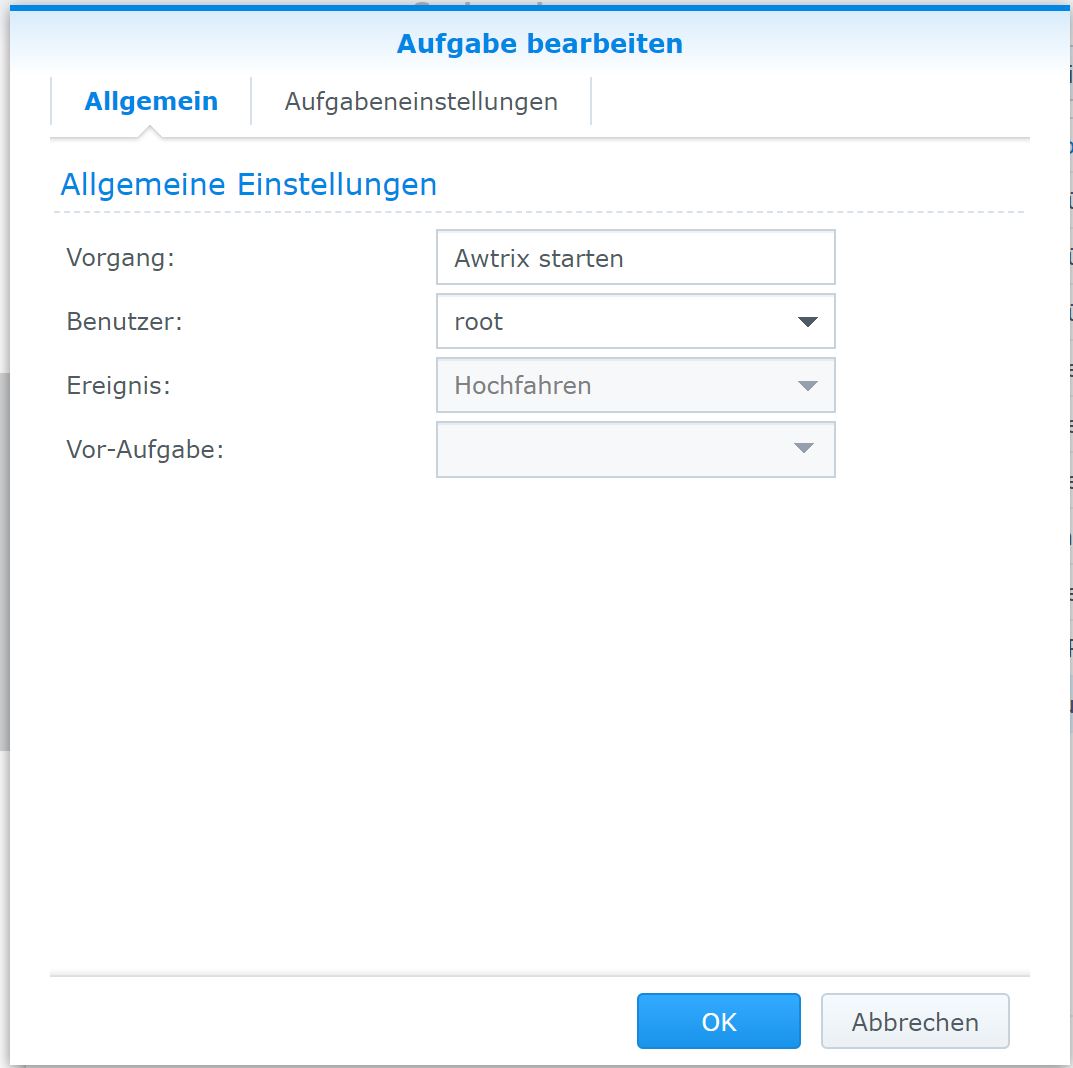Click inside the empty Vor-Aufgabe combo box
This screenshot has height=1068, width=1073.
pos(610,449)
